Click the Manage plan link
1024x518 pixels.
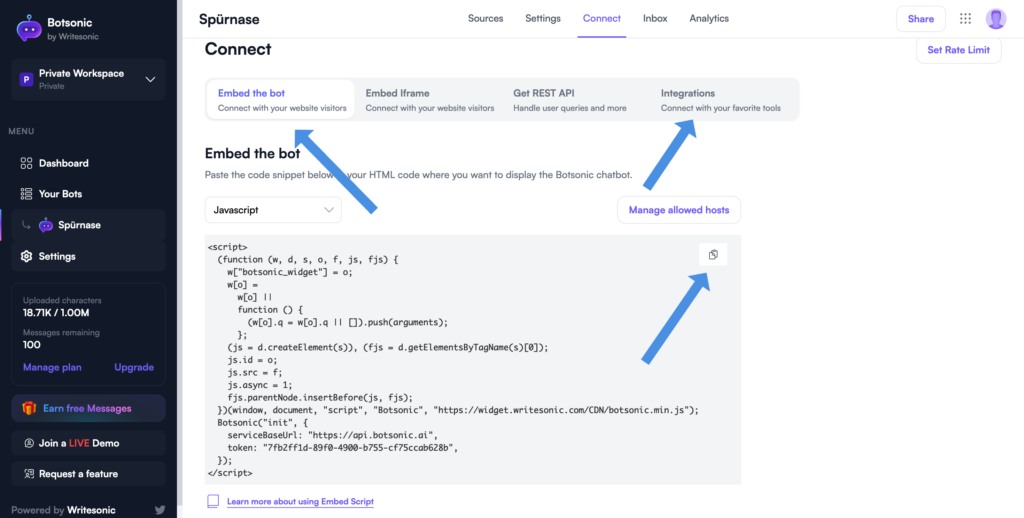pyautogui.click(x=52, y=367)
